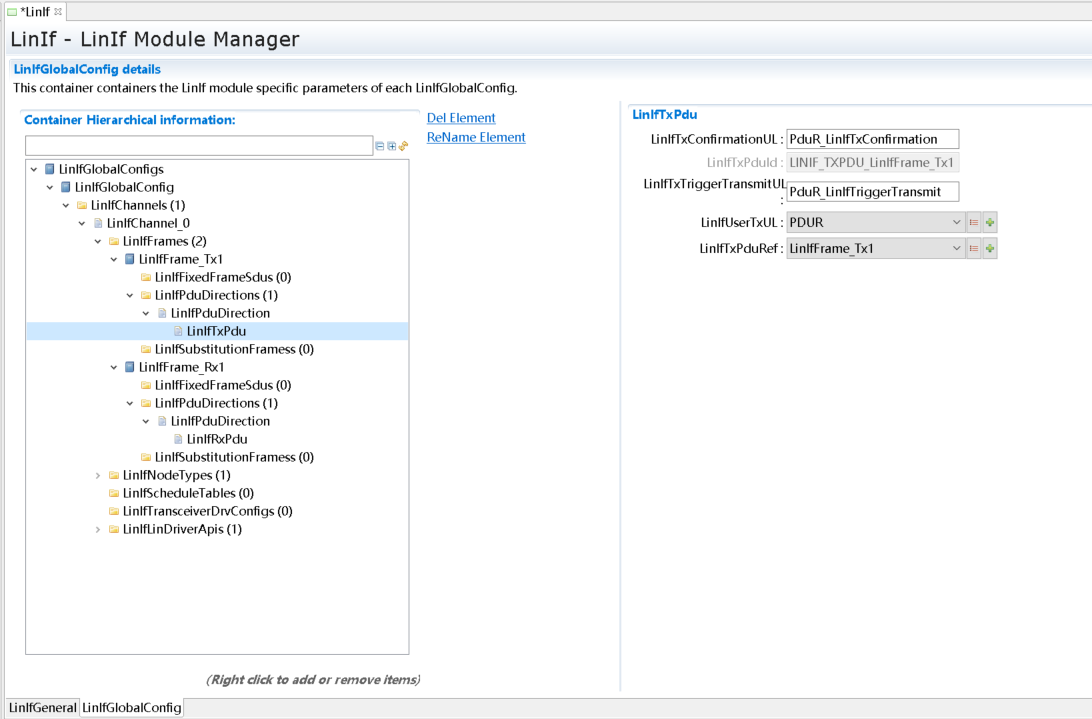Click the LinIfTxConfirmationUL text field
The width and height of the screenshot is (1092, 719).
[872, 139]
